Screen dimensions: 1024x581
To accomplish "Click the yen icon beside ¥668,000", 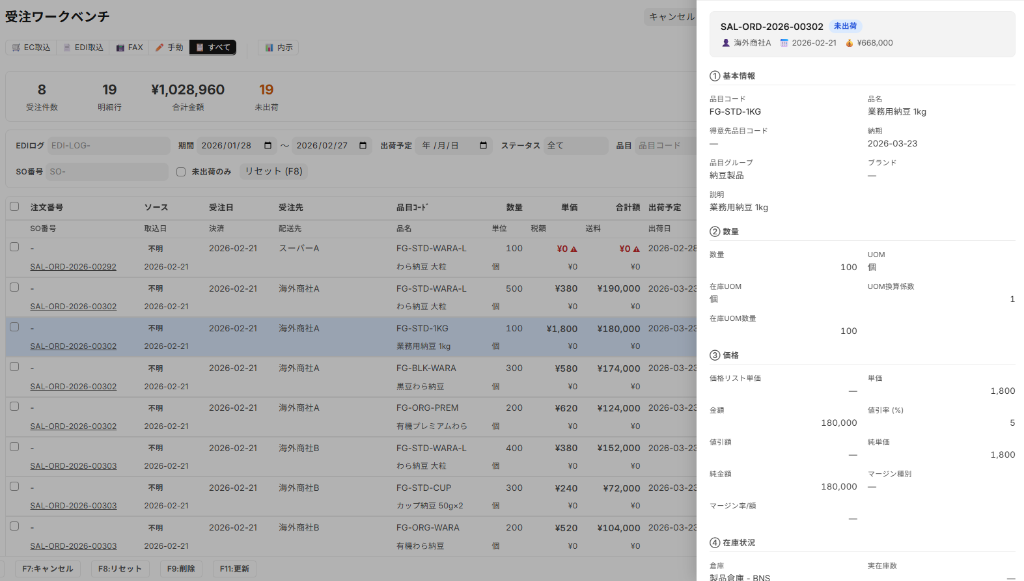I will click(849, 43).
